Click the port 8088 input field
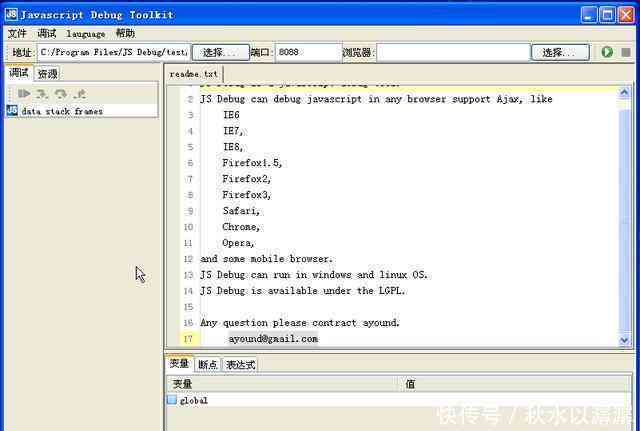Image resolution: width=640 pixels, height=431 pixels. click(x=308, y=52)
